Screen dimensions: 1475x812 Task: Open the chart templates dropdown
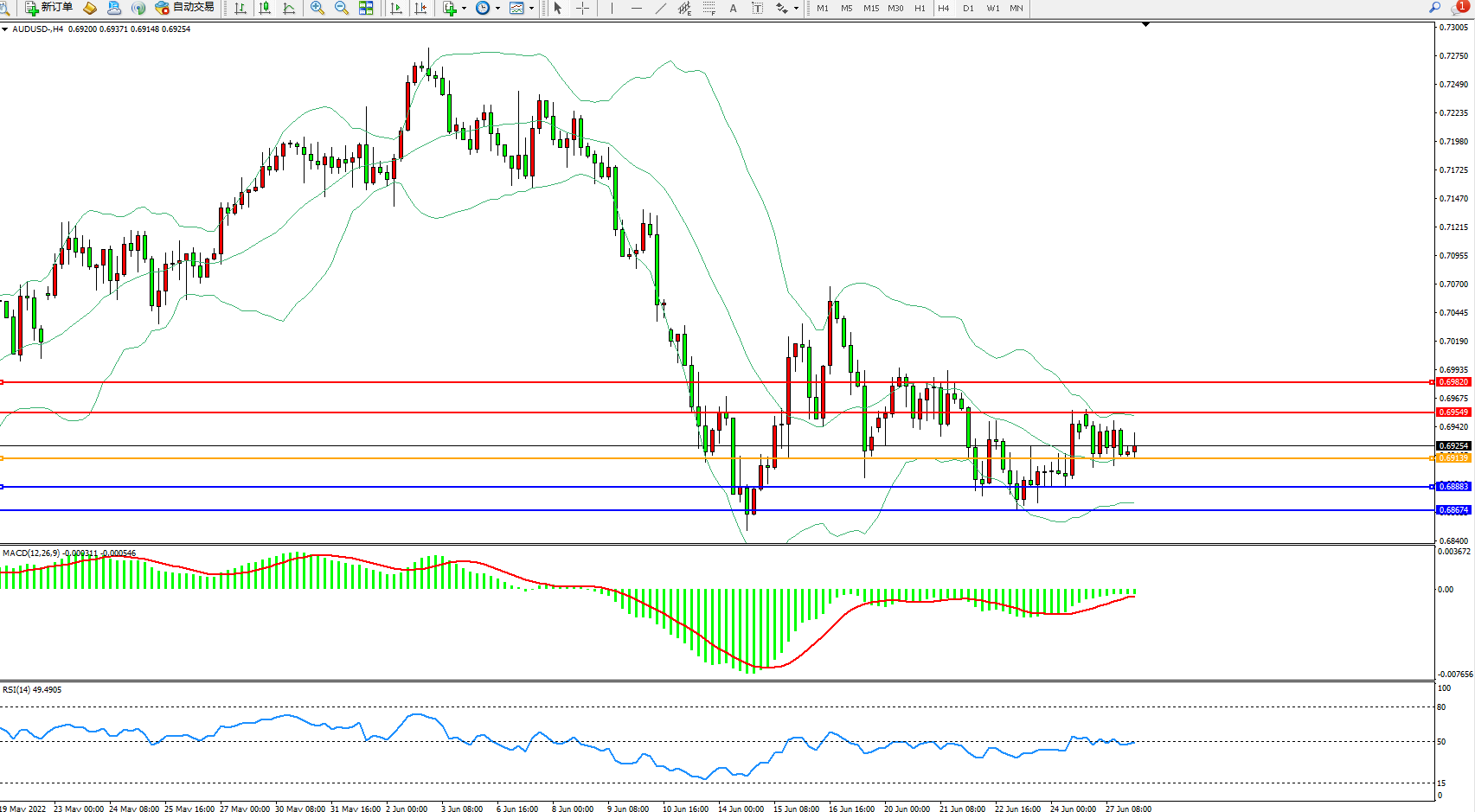pyautogui.click(x=531, y=8)
